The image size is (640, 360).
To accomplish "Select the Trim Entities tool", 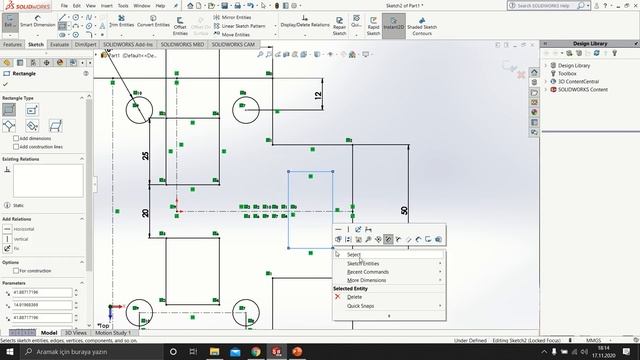I will point(122,21).
